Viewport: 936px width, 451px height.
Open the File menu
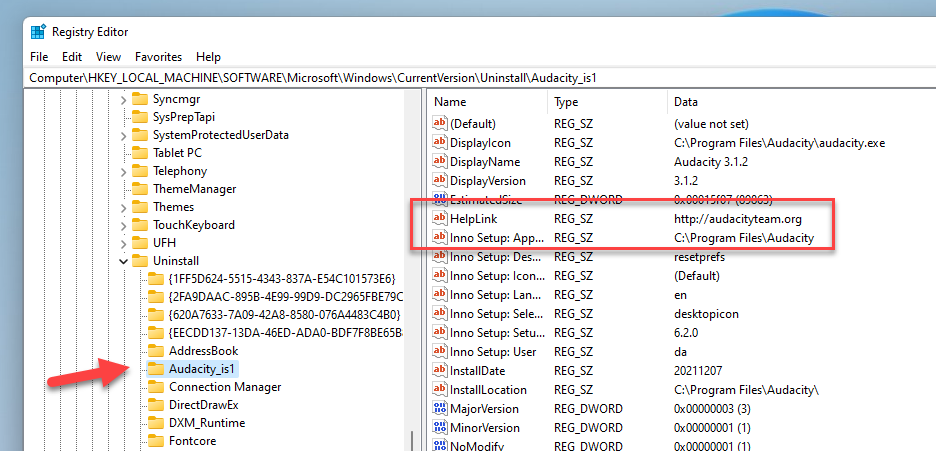[x=39, y=57]
